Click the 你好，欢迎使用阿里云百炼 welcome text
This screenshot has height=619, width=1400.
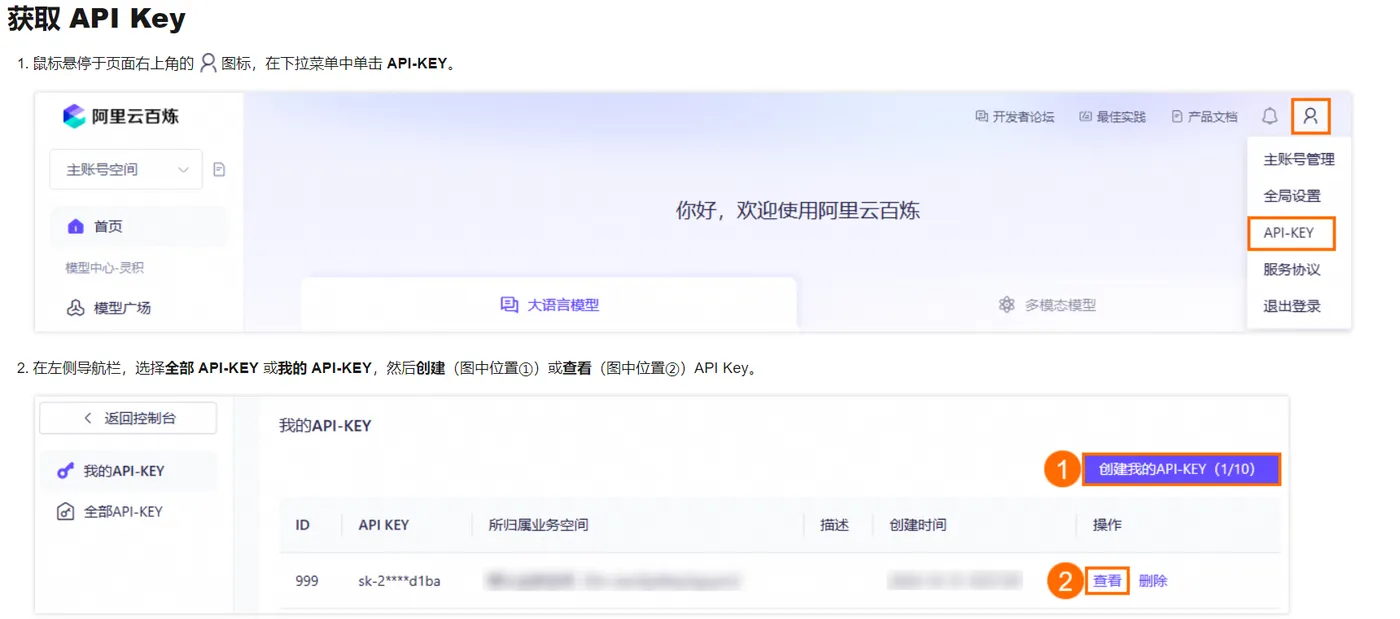797,211
